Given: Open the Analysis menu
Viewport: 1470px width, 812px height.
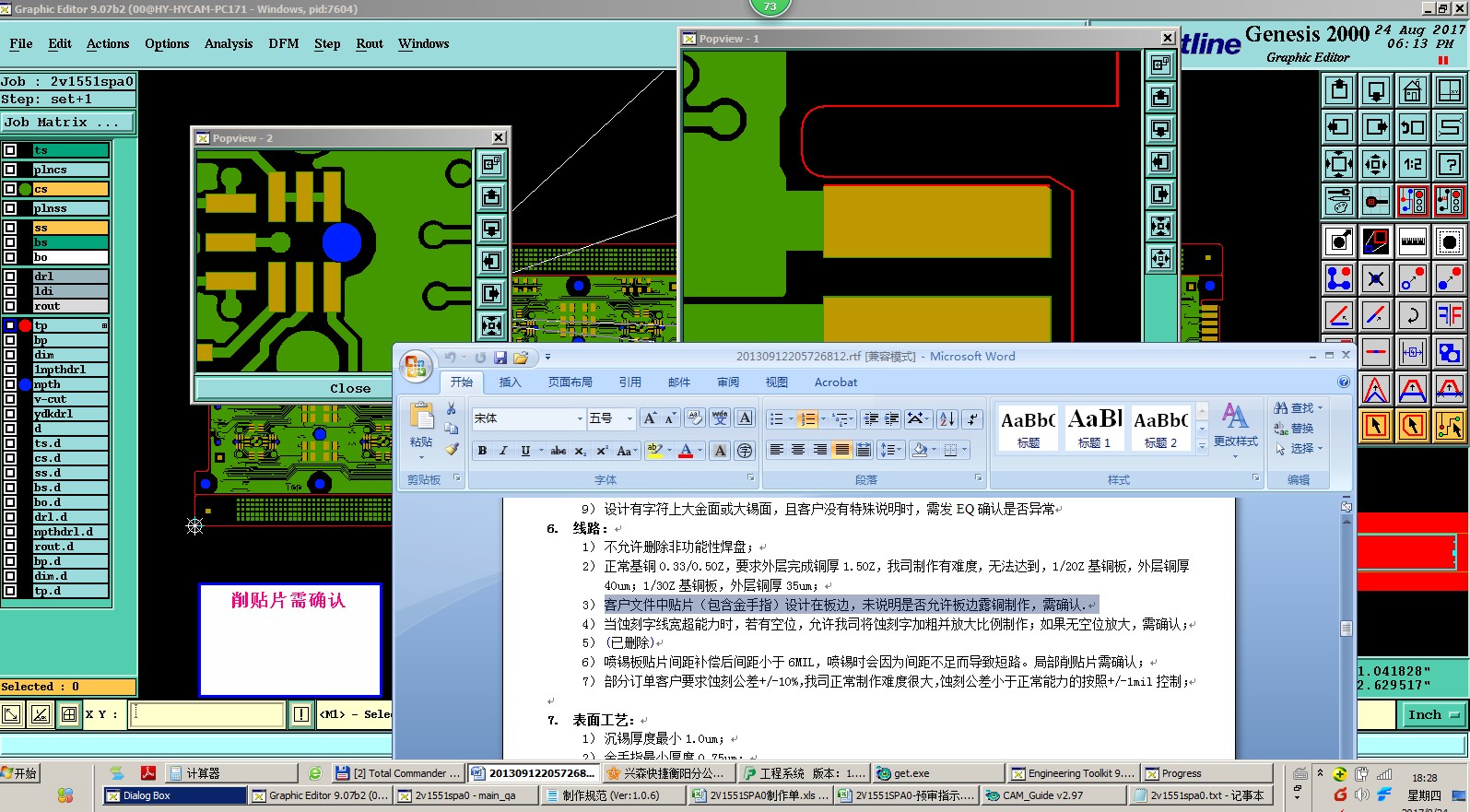Looking at the screenshot, I should pos(229,43).
